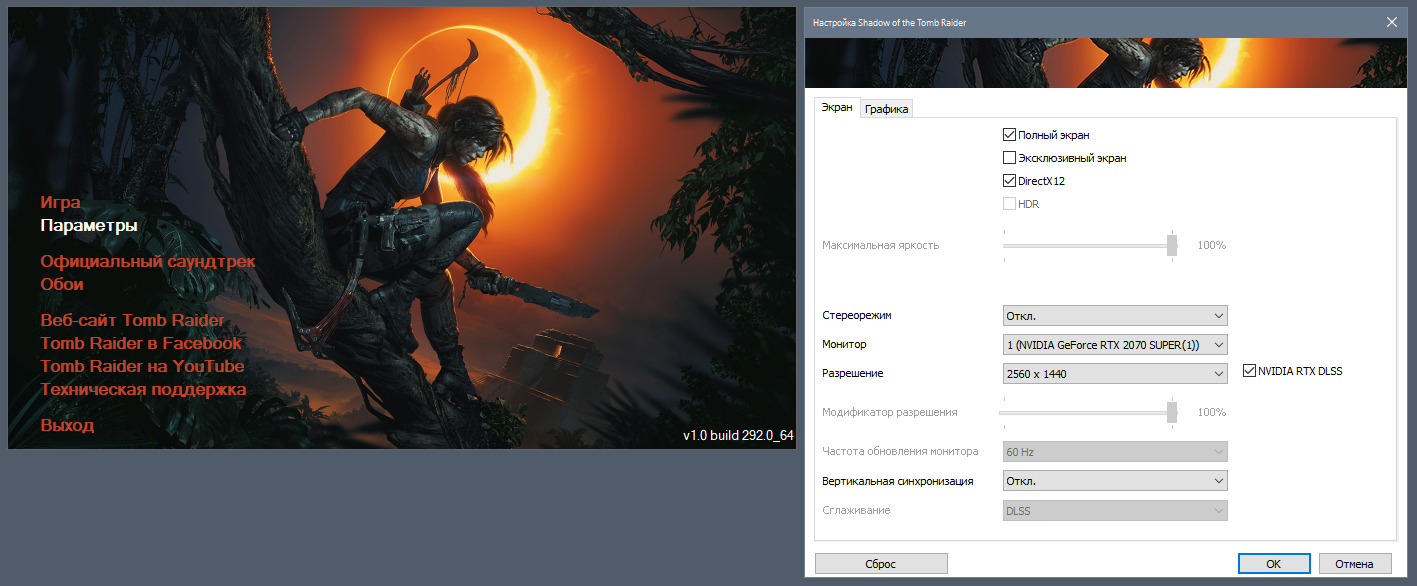Click the Отмена button

1355,564
